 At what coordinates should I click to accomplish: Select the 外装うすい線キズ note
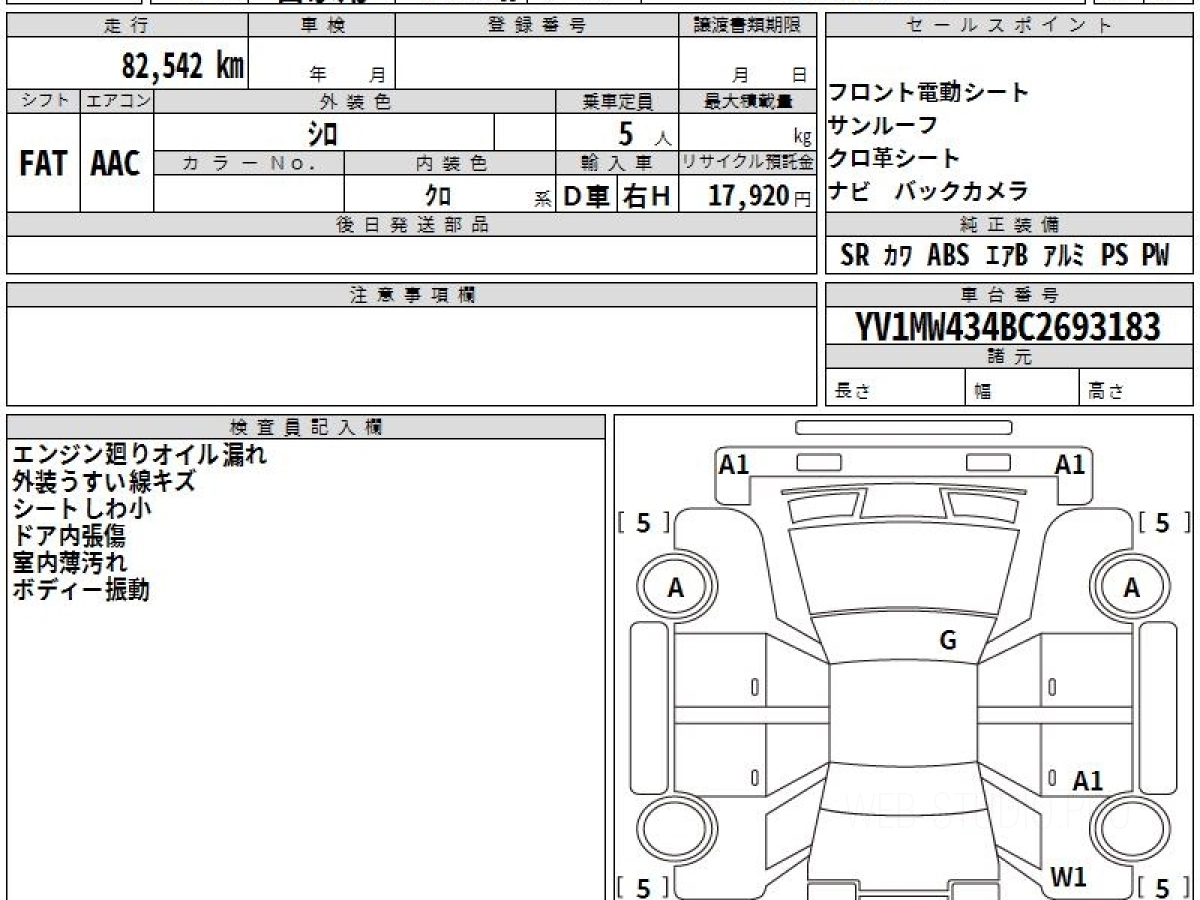104,482
